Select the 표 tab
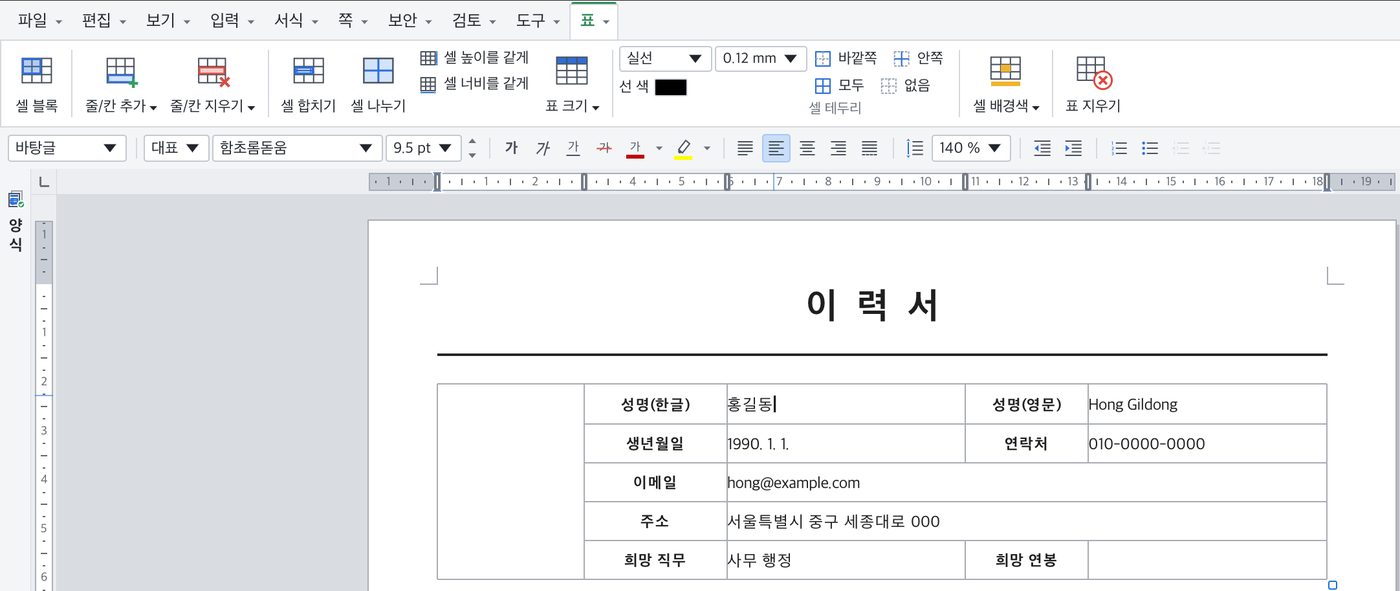The height and width of the screenshot is (591, 1400). [x=594, y=20]
